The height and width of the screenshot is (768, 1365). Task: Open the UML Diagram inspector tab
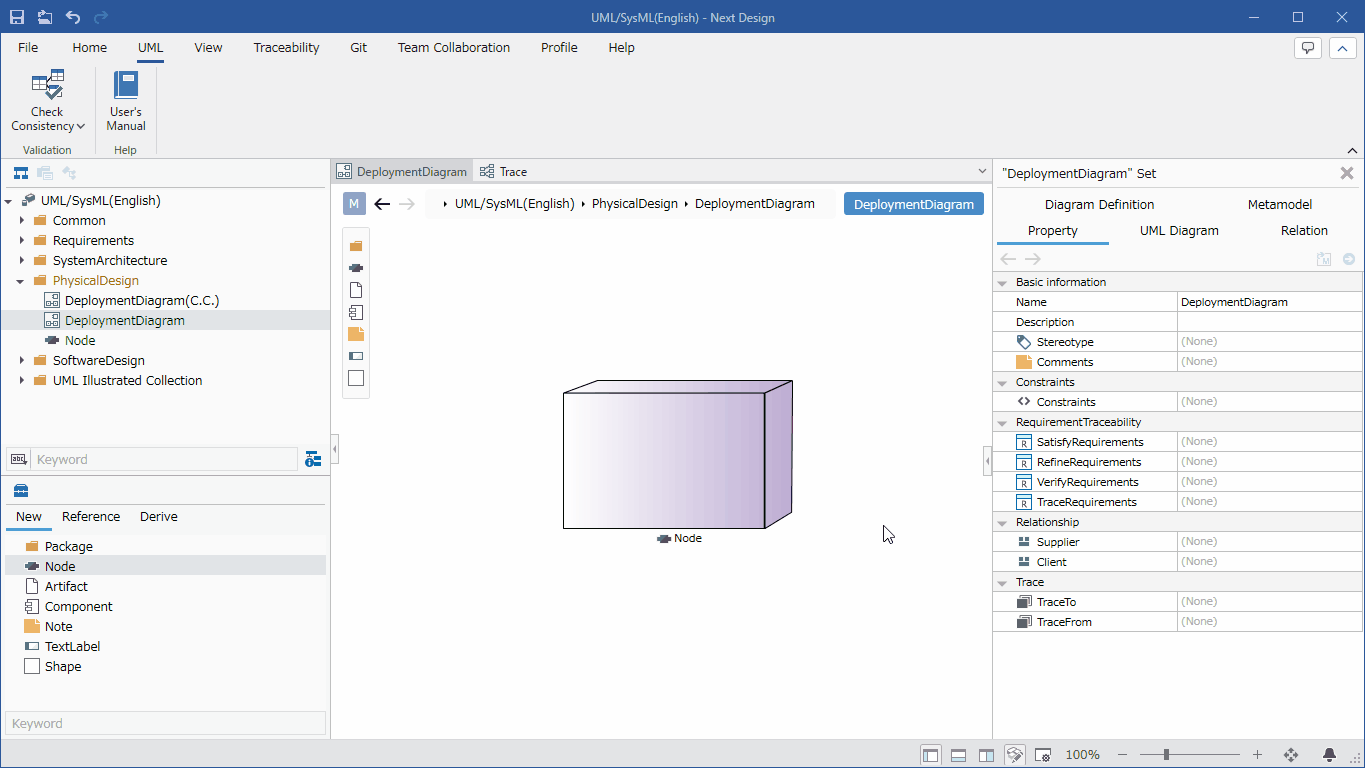point(1179,231)
